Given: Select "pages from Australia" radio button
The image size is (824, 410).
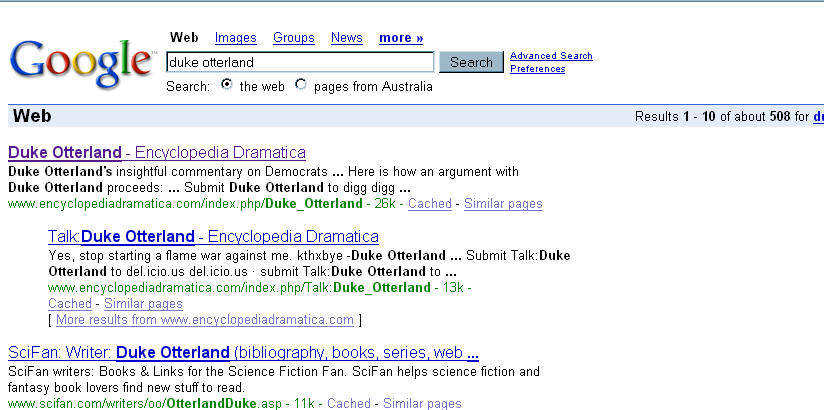Looking at the screenshot, I should [x=301, y=85].
